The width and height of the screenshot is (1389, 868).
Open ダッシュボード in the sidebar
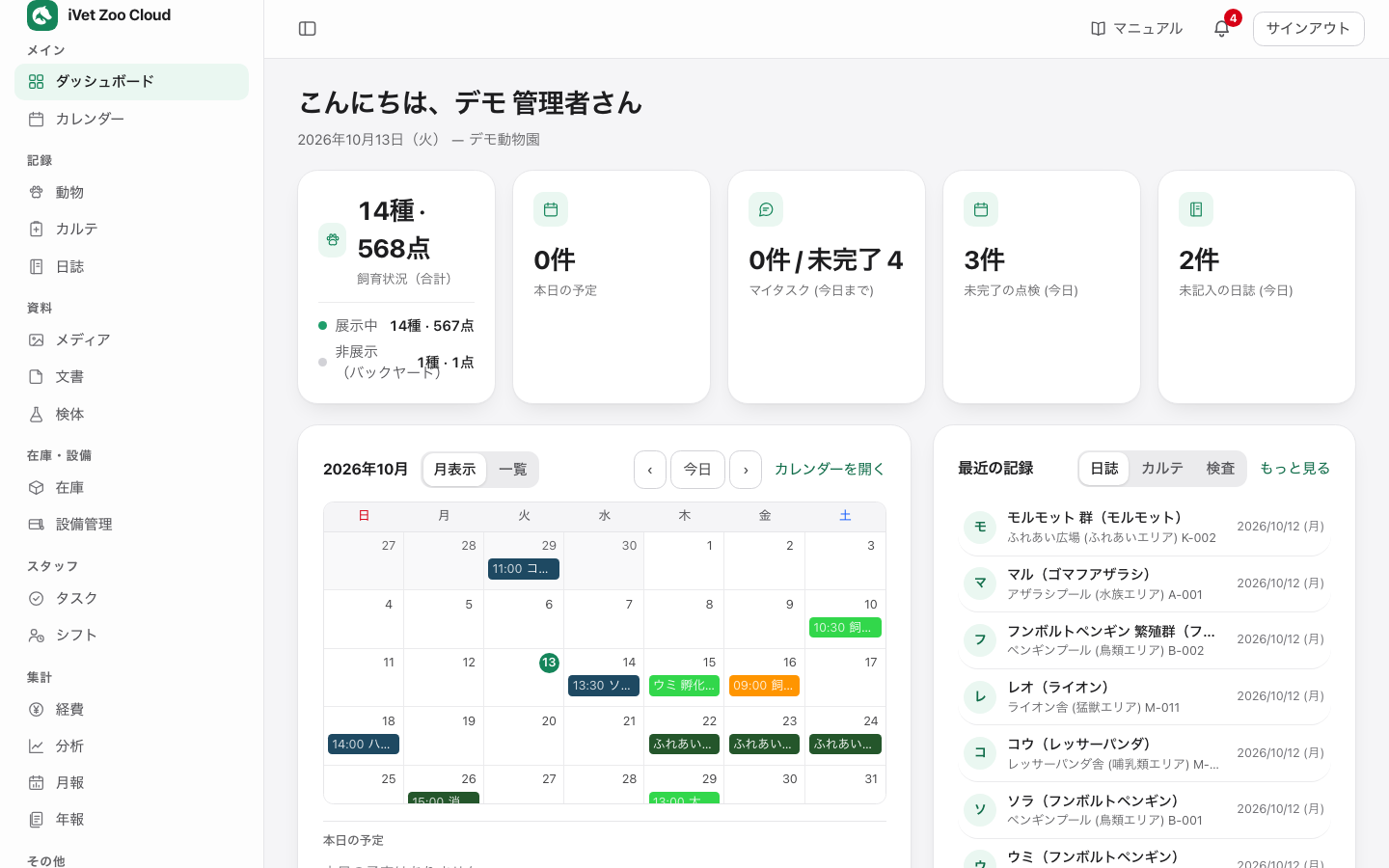tap(131, 82)
